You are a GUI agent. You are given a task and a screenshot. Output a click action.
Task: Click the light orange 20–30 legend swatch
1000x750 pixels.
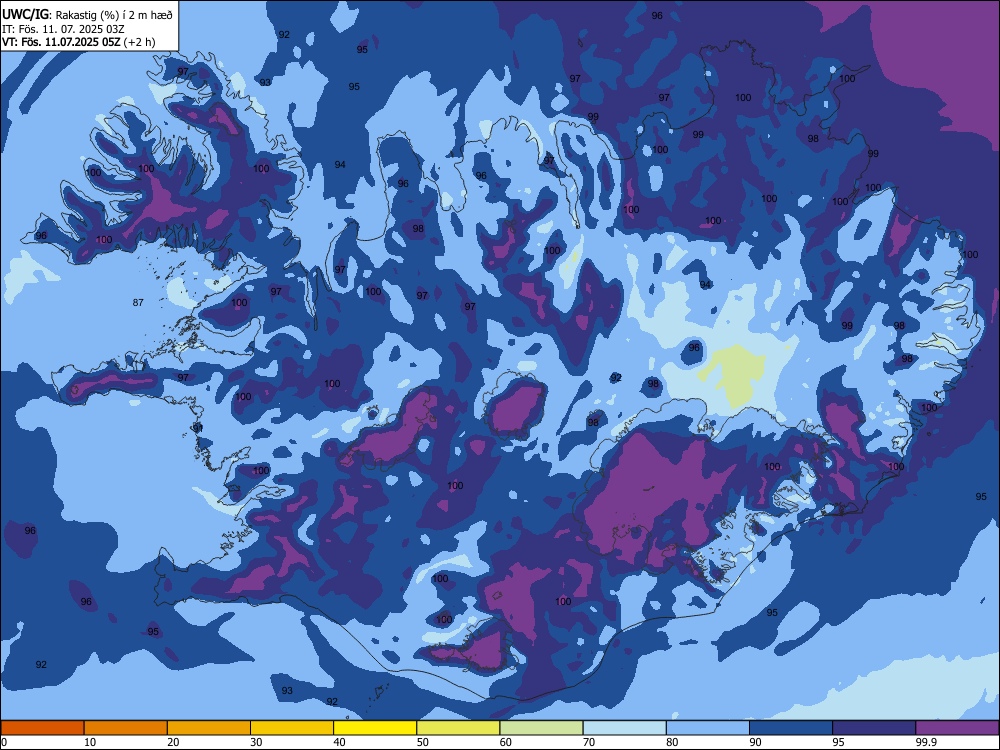click(x=209, y=728)
